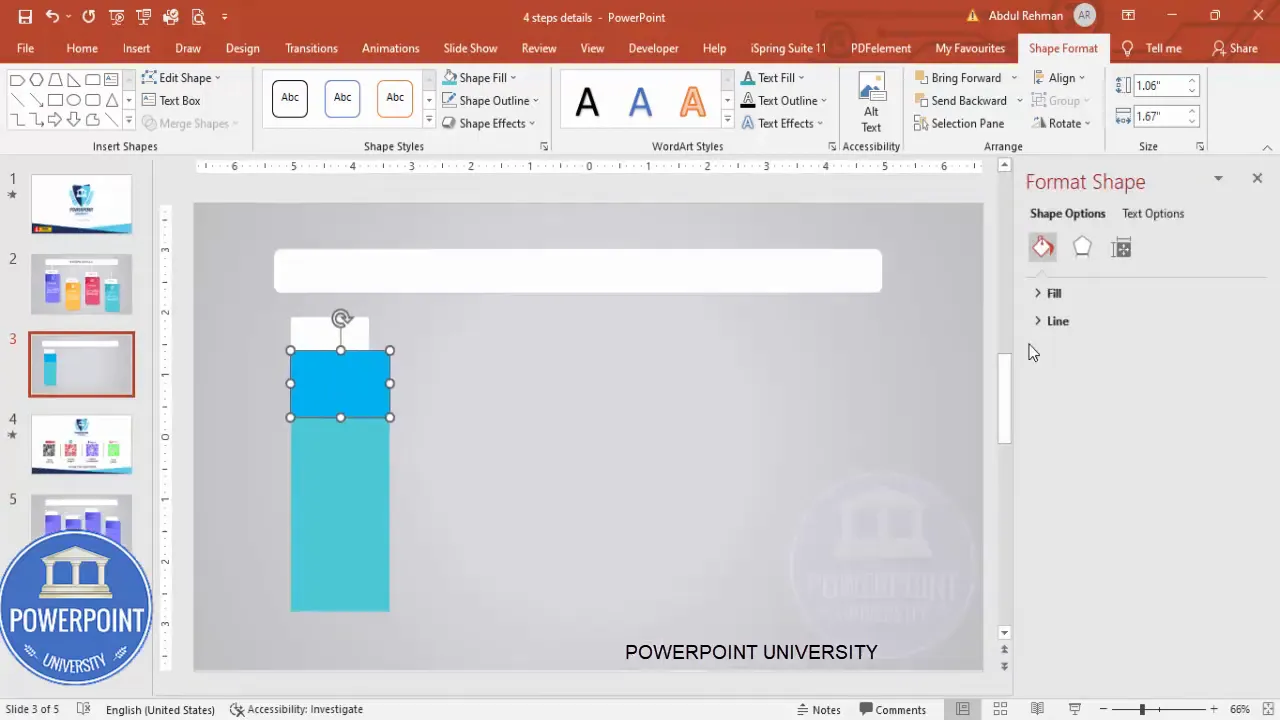Click the Send Backward button
The image size is (1280, 720).
961,100
